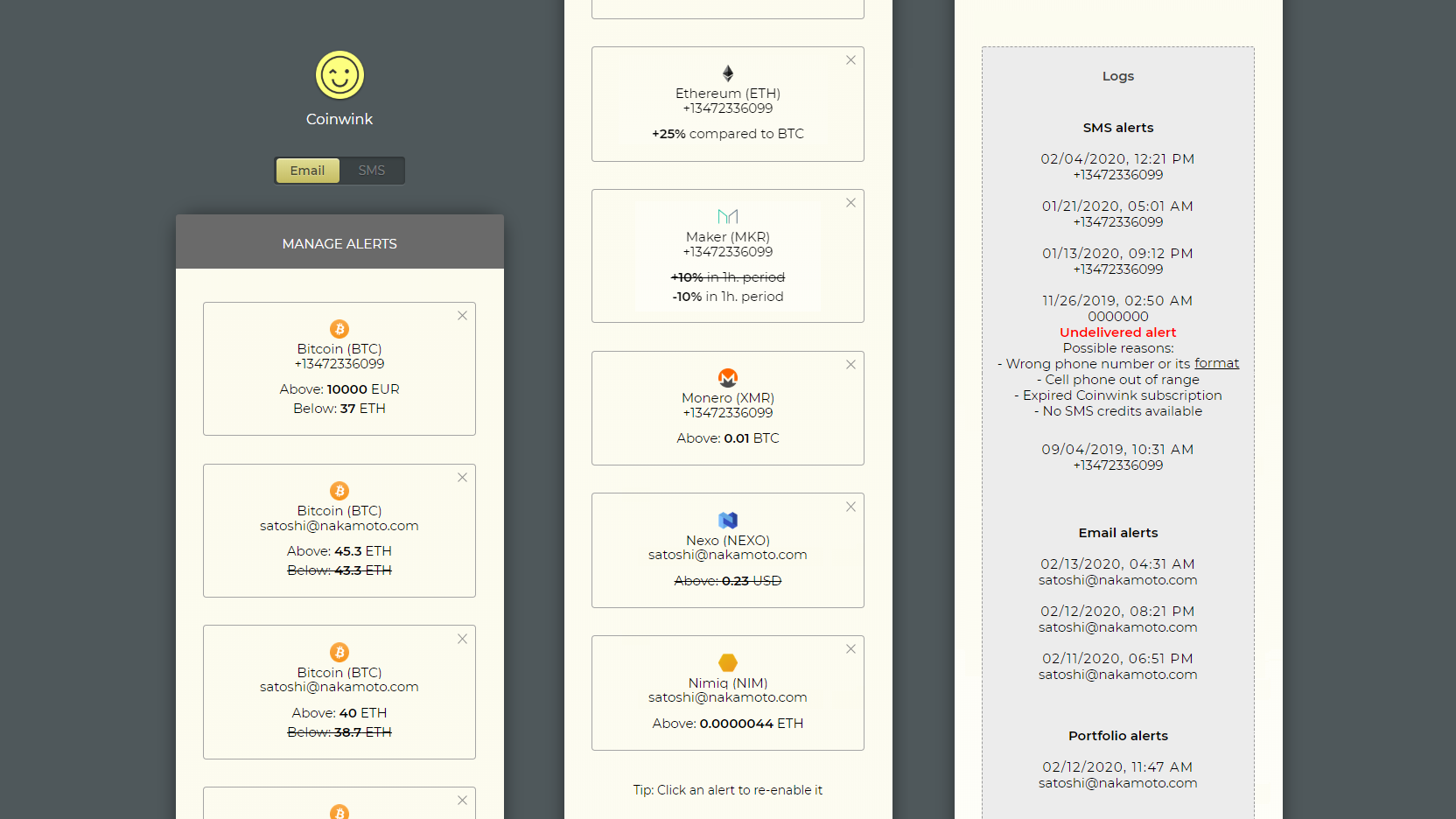The image size is (1456, 819).
Task: Click the Manage Alerts header
Action: pyautogui.click(x=339, y=243)
